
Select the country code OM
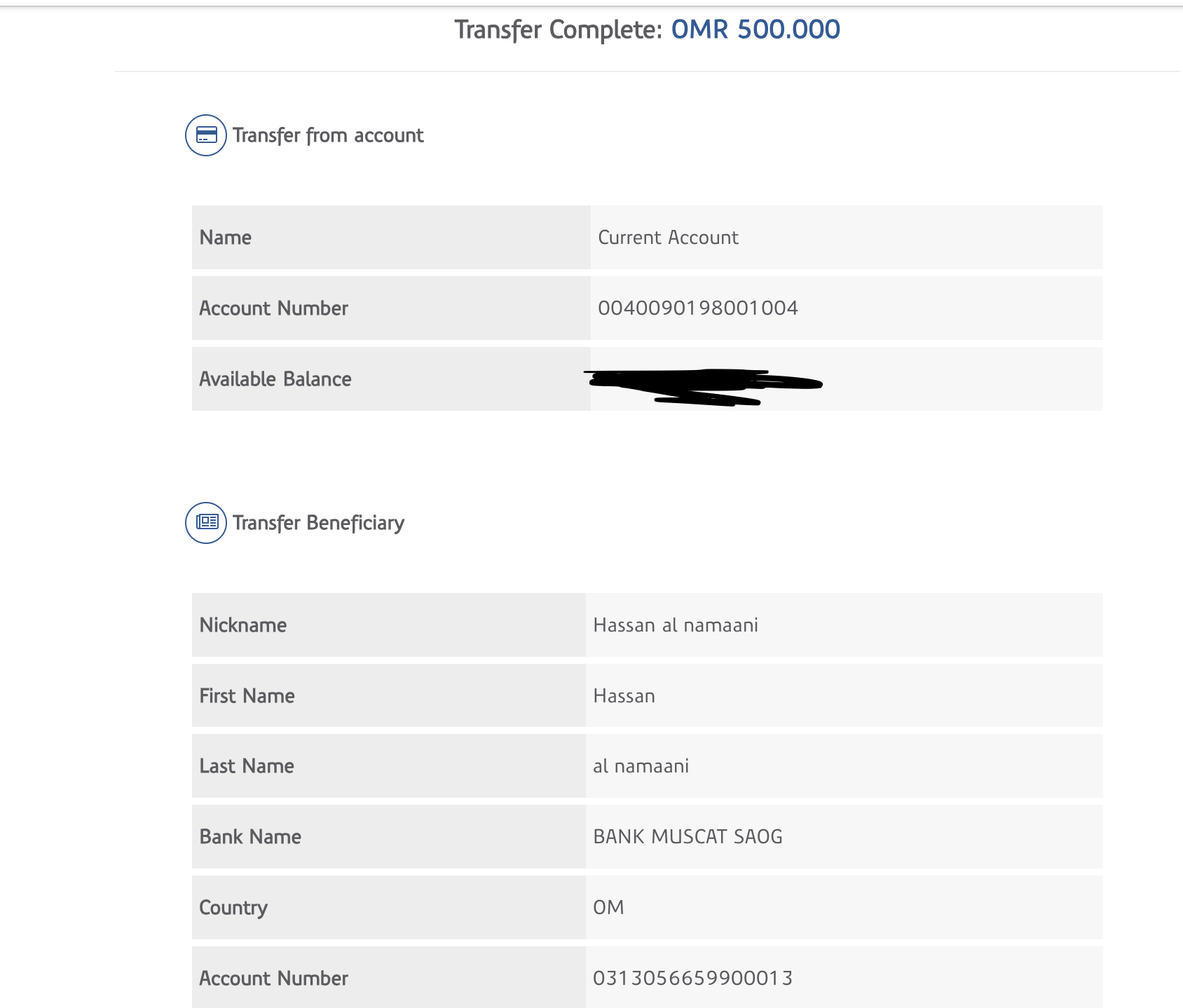click(608, 908)
